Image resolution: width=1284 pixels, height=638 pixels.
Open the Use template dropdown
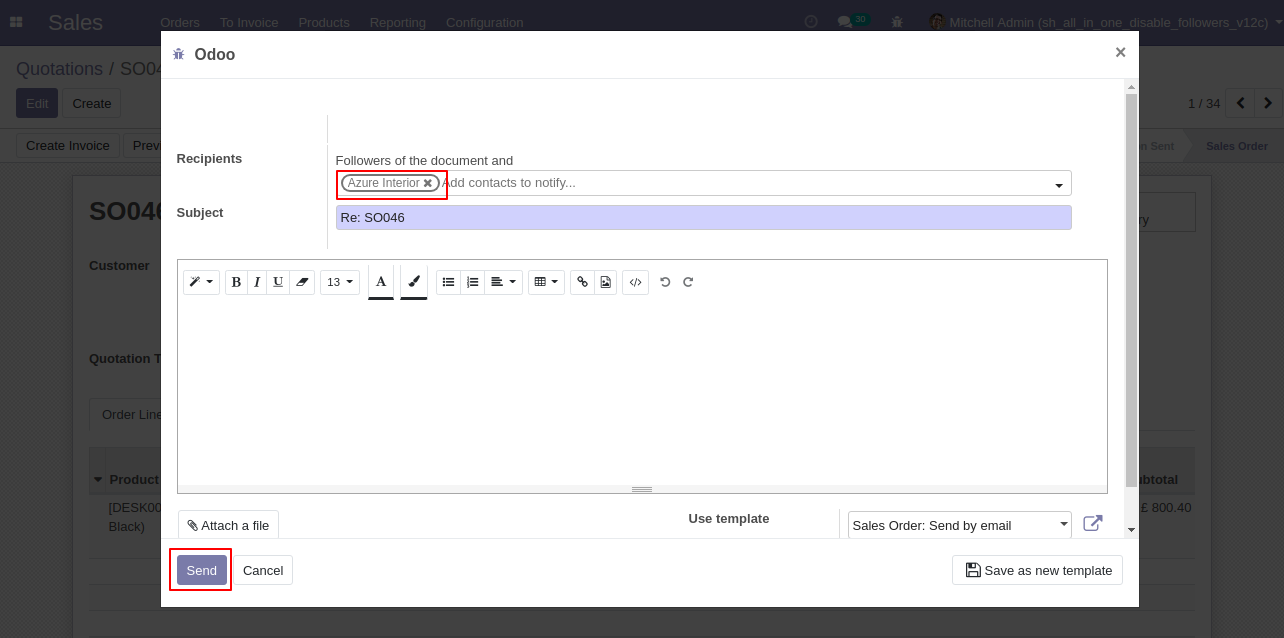click(959, 525)
